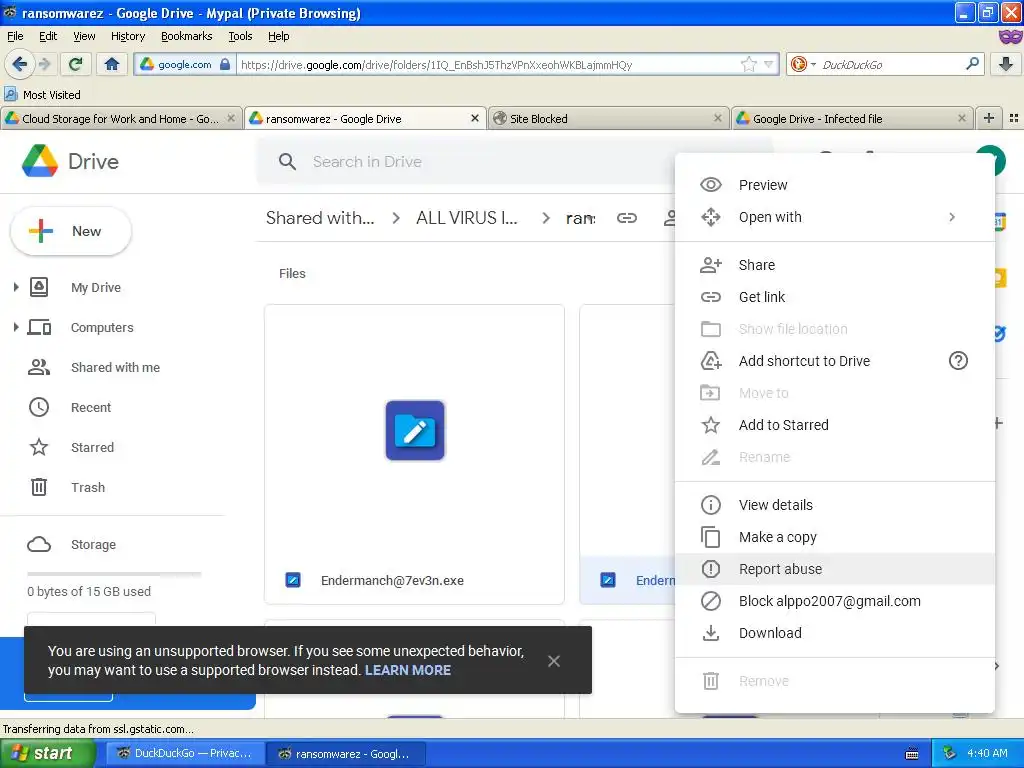Viewport: 1024px width, 768px height.
Task: Open Shared with me in the sidebar
Action: pyautogui.click(x=115, y=367)
